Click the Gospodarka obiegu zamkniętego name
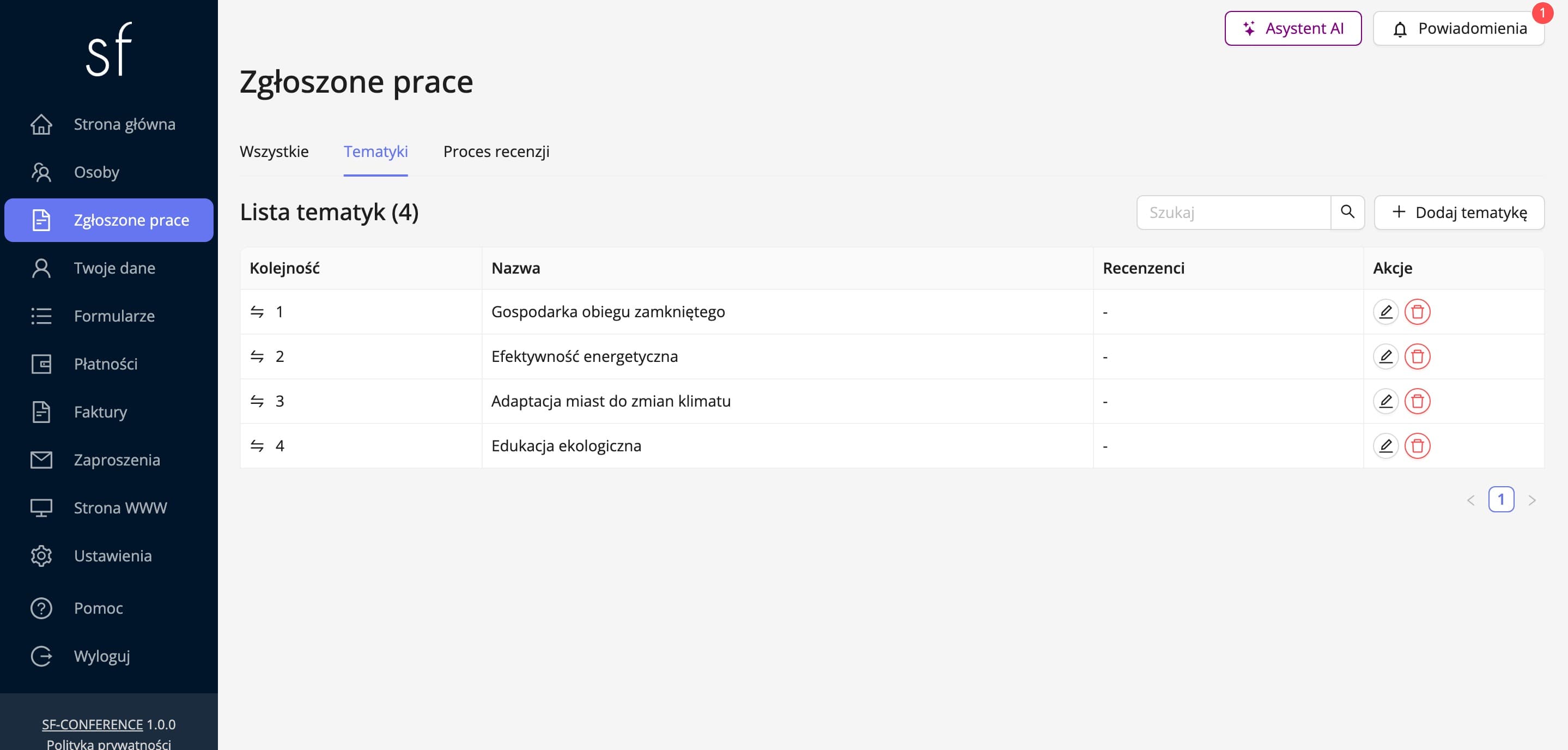This screenshot has height=750, width=1568. 607,312
